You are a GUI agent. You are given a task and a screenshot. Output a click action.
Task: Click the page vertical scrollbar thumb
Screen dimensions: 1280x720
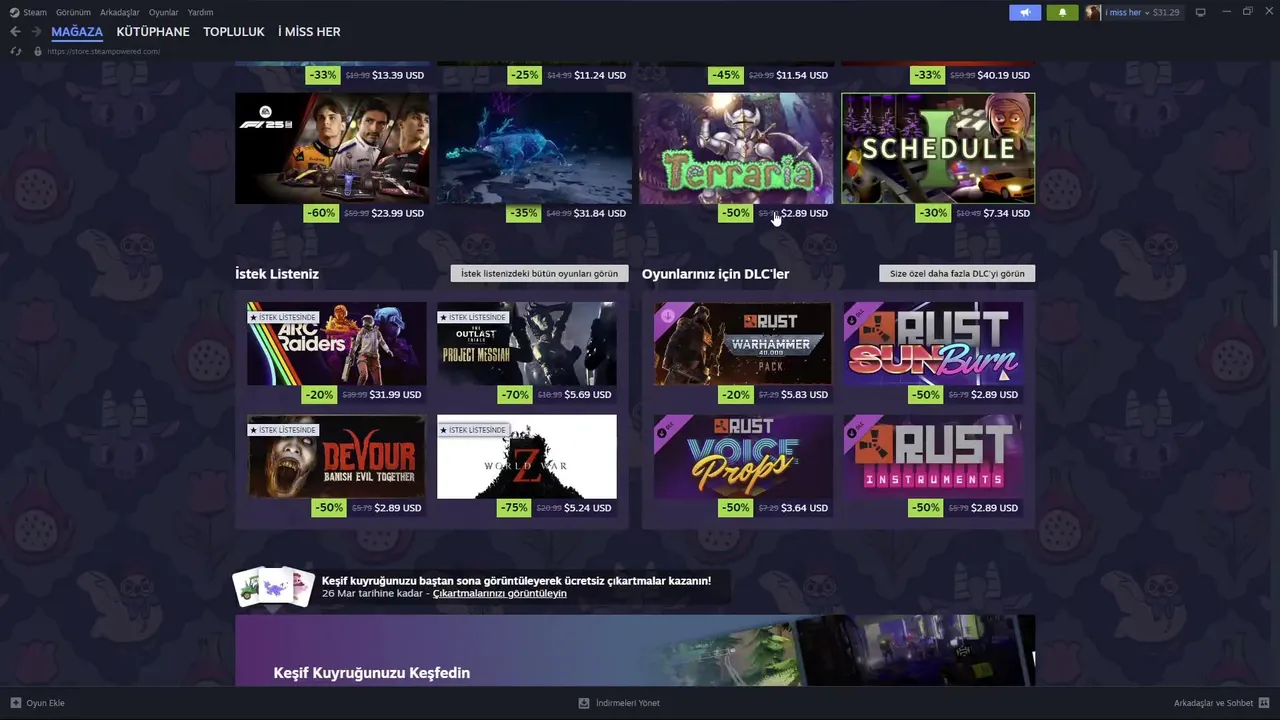click(x=1275, y=287)
